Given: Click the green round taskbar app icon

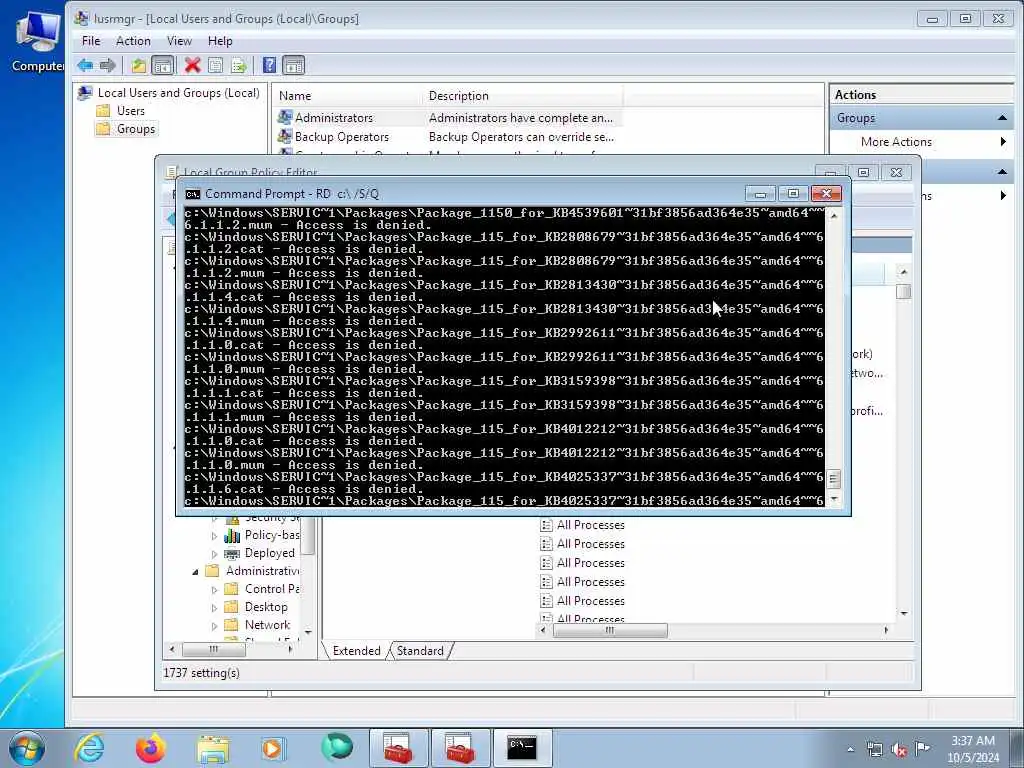Looking at the screenshot, I should 337,746.
